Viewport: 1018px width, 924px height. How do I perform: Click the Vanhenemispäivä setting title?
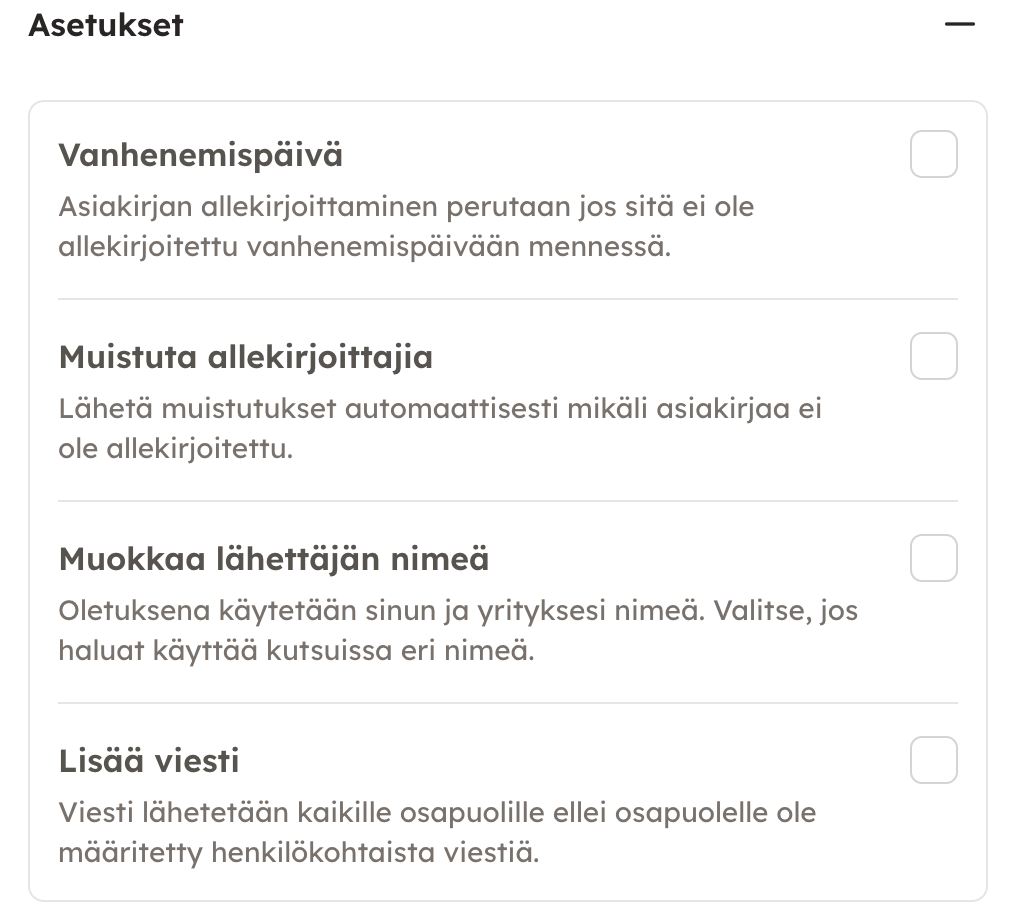click(200, 155)
